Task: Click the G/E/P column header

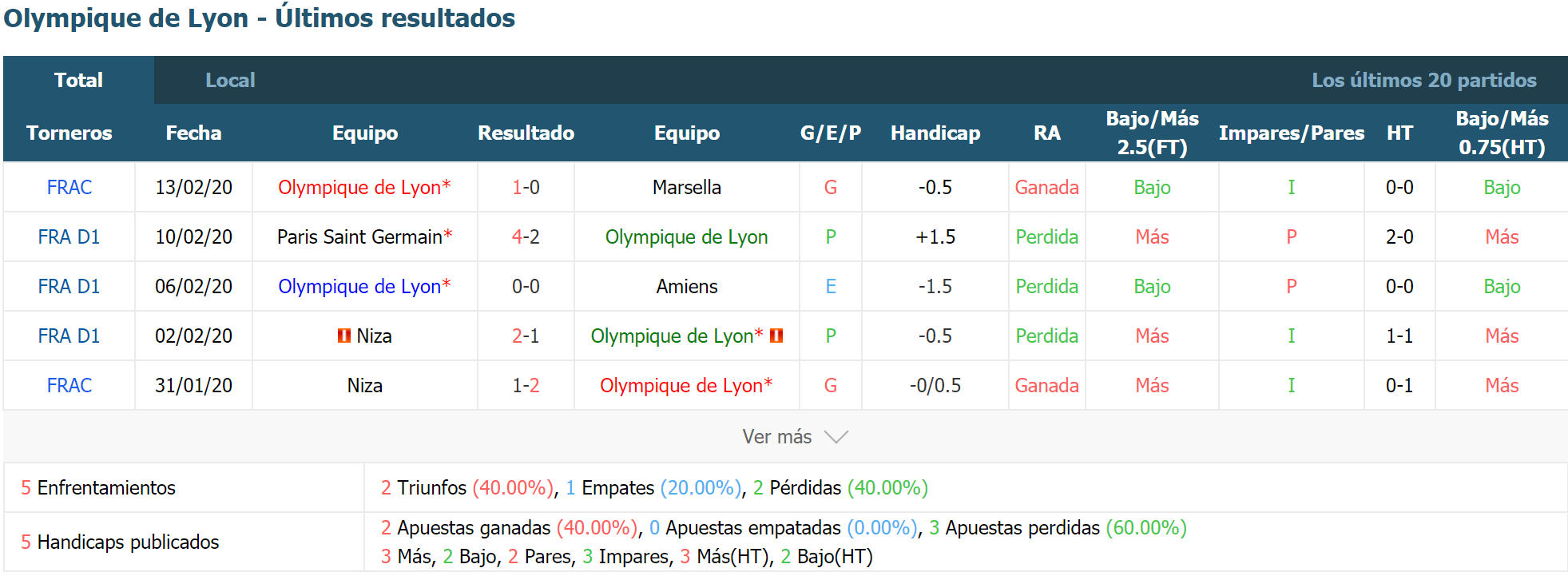Action: (831, 133)
